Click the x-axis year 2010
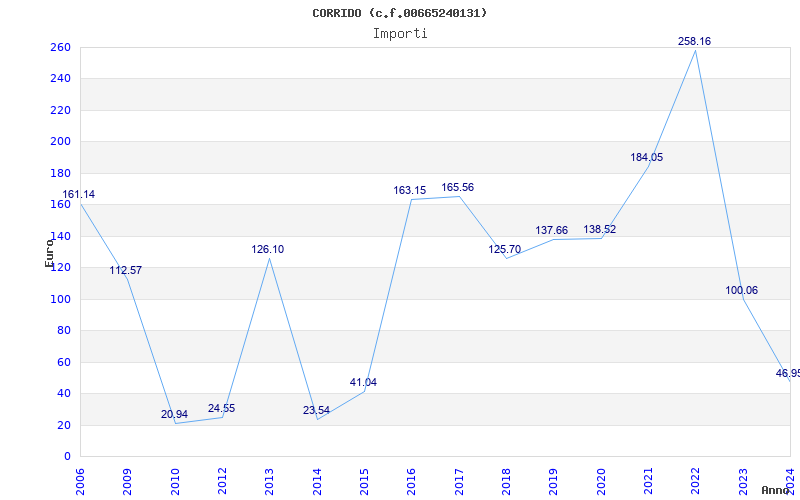The height and width of the screenshot is (500, 800). [x=175, y=482]
